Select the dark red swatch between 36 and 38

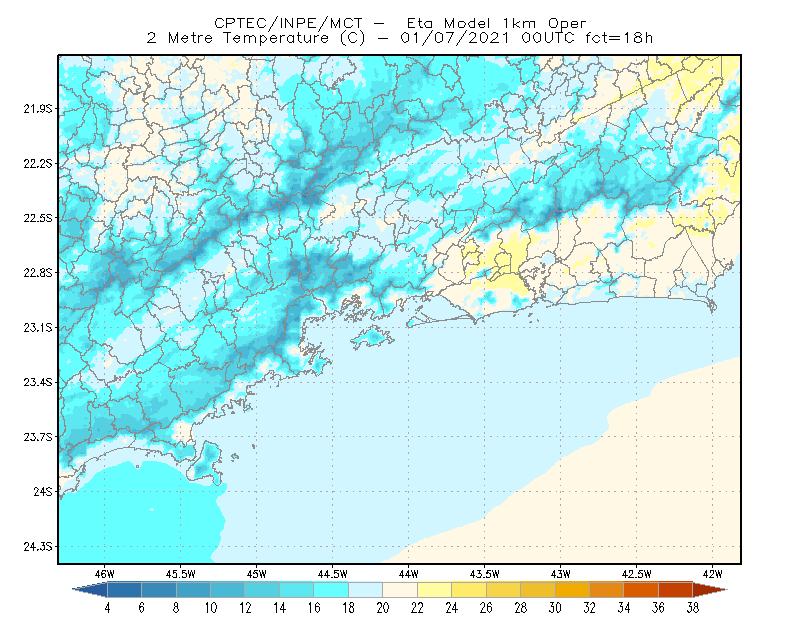[675, 590]
